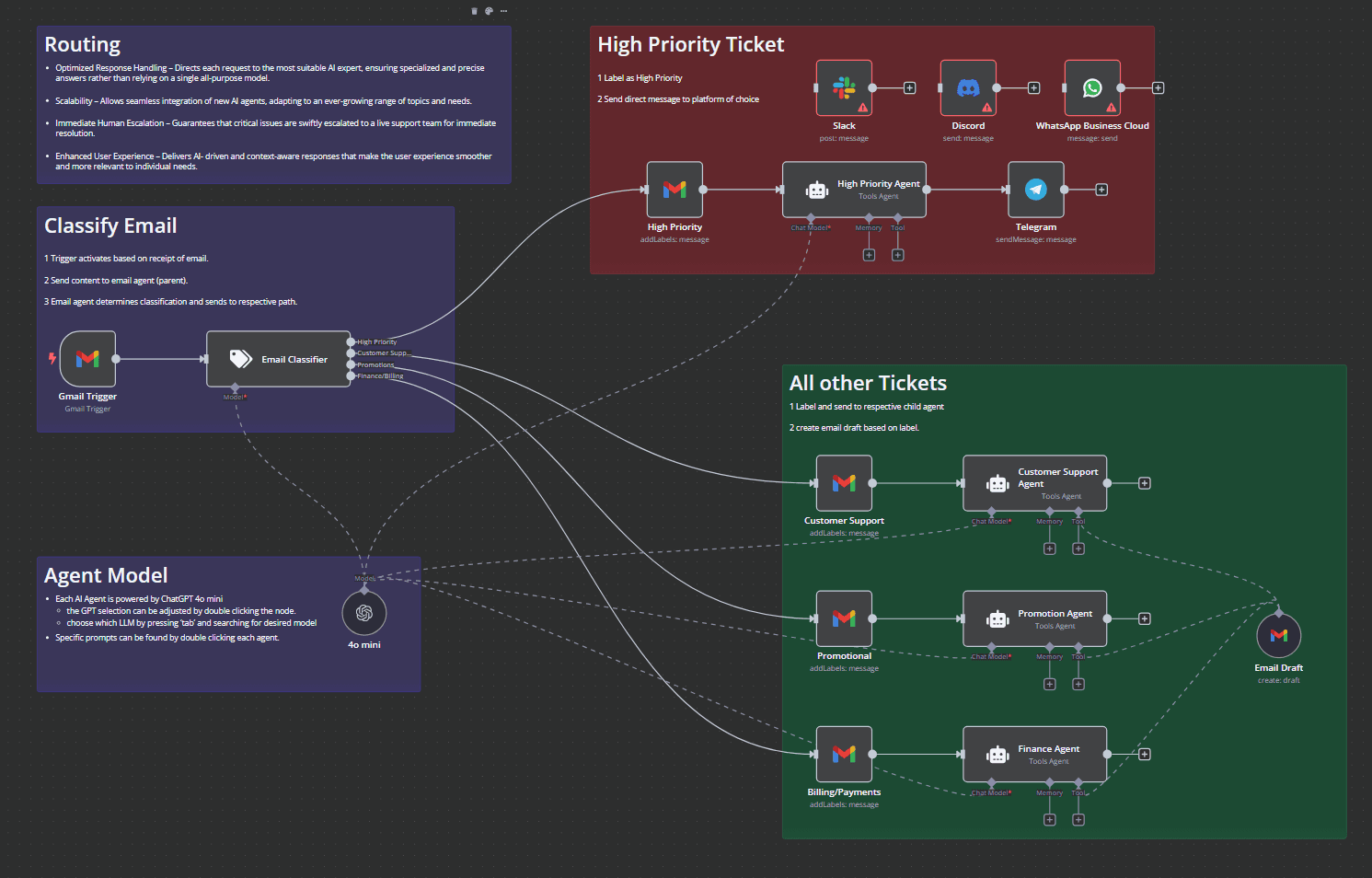Open the sticky note options menu
Image resolution: width=1372 pixels, height=878 pixels.
tap(502, 10)
